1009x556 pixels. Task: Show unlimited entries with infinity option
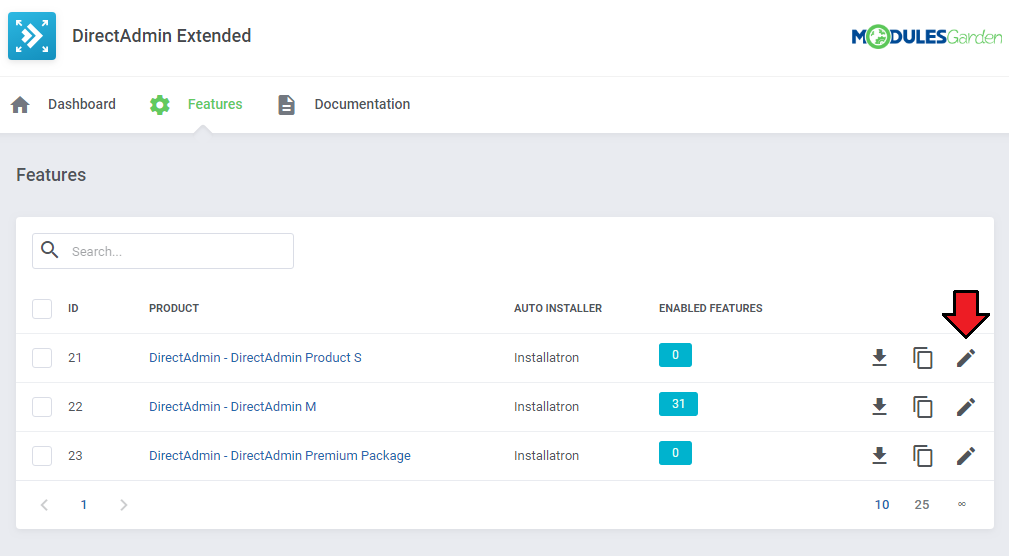click(961, 505)
